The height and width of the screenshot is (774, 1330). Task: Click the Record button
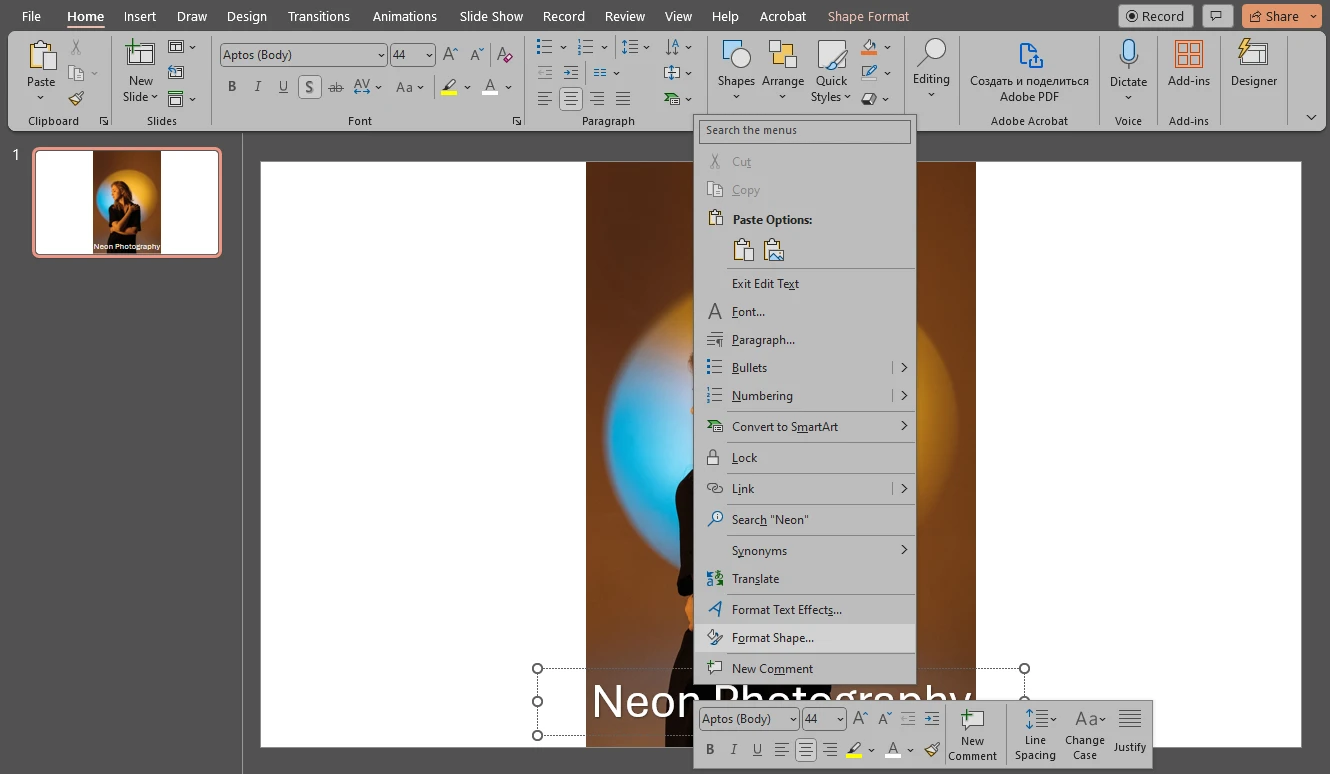[1155, 15]
